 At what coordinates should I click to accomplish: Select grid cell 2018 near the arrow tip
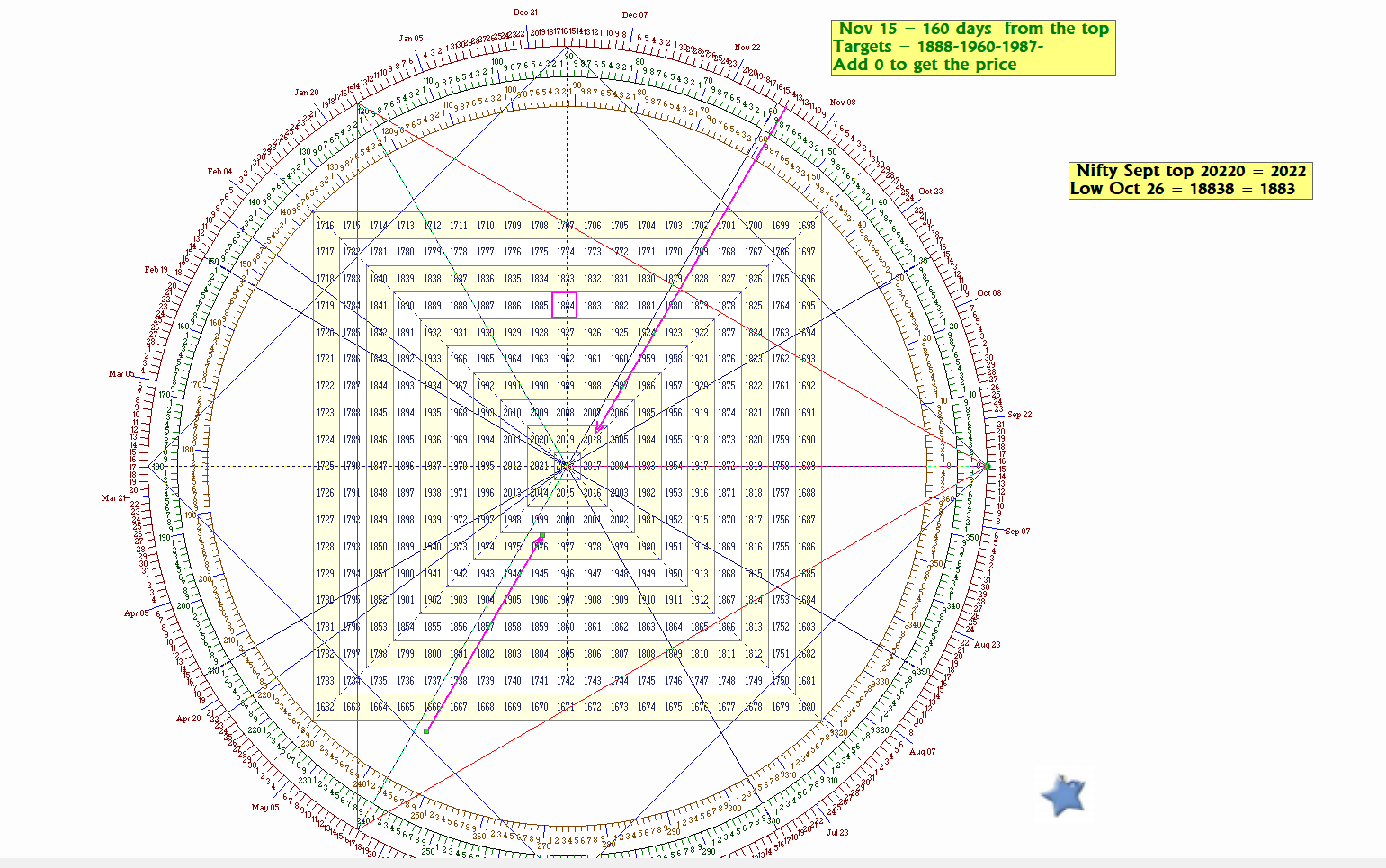pyautogui.click(x=592, y=440)
